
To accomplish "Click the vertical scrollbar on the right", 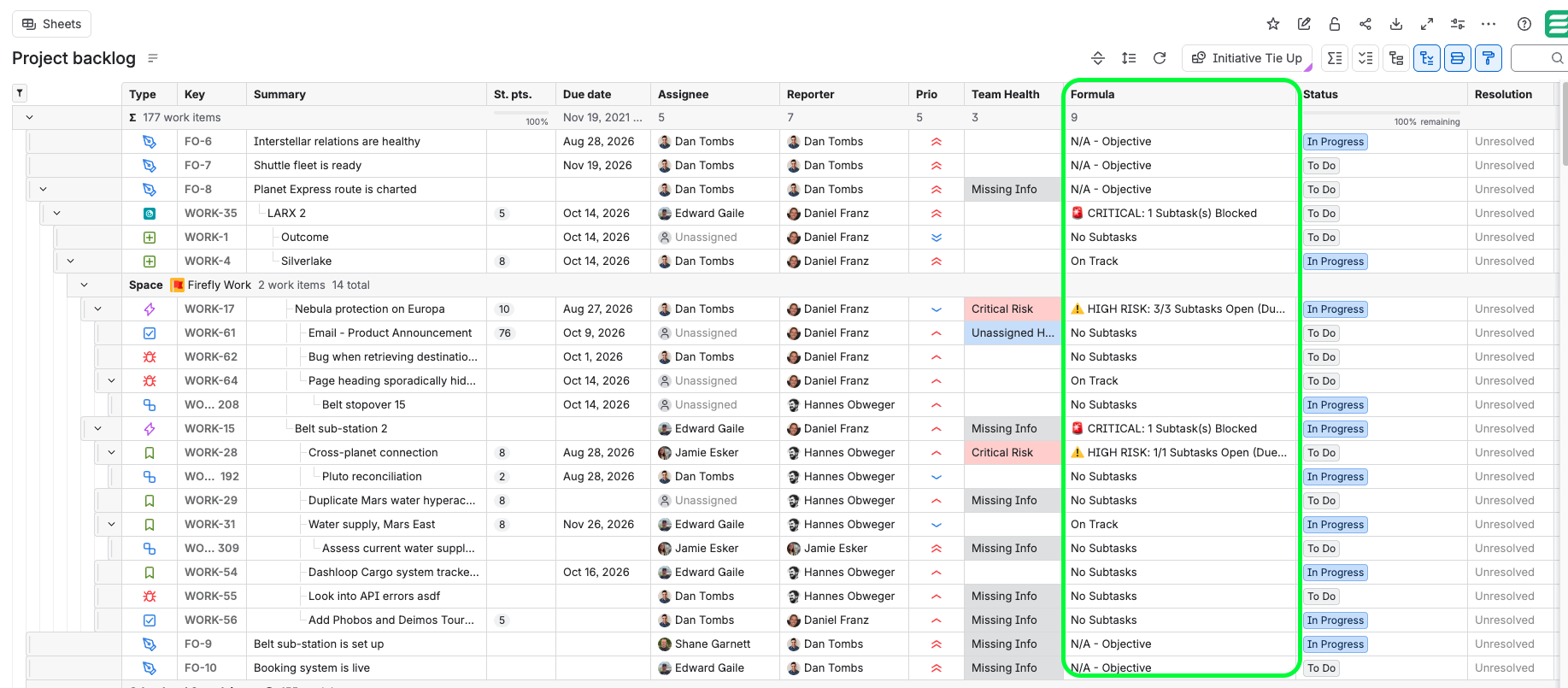I will click(x=1564, y=124).
